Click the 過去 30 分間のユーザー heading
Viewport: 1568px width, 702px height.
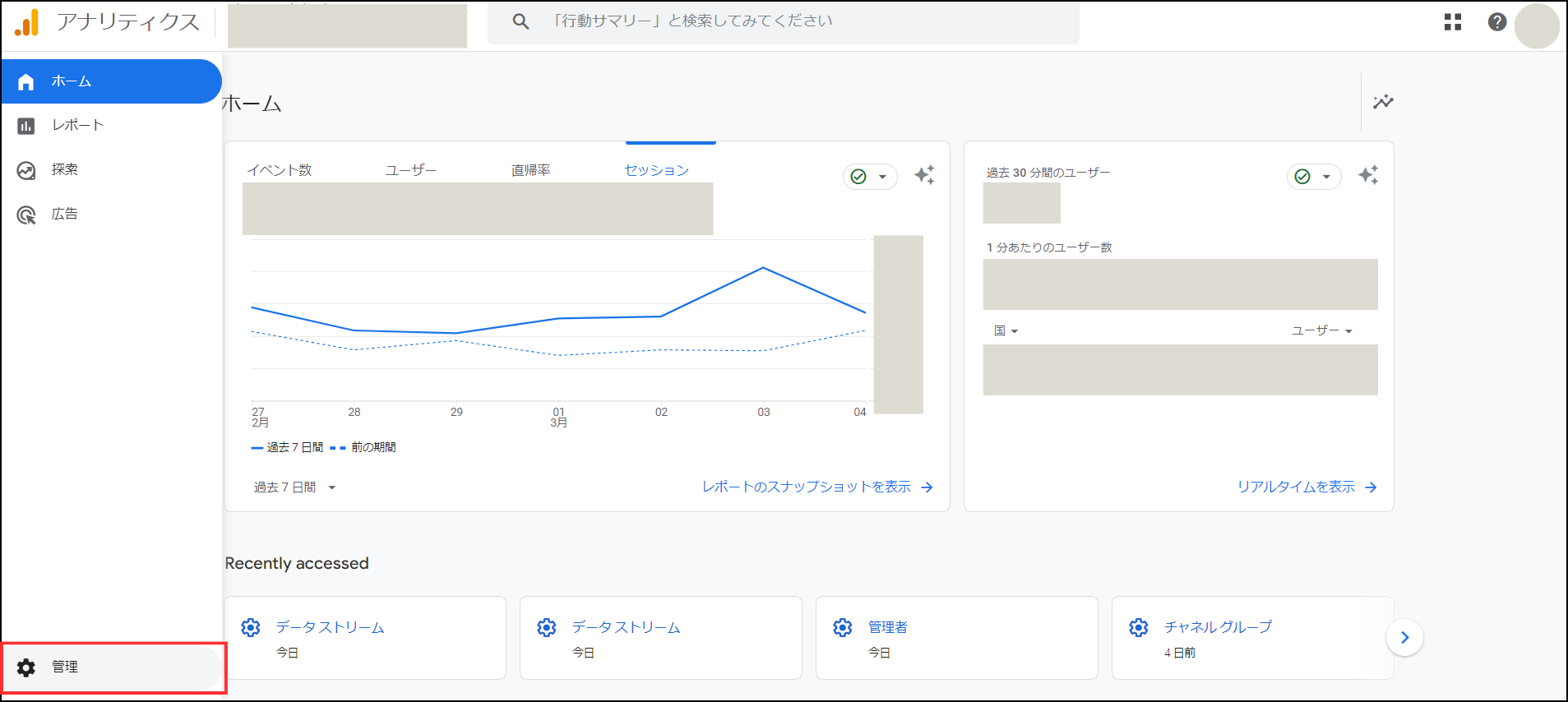[x=1048, y=173]
